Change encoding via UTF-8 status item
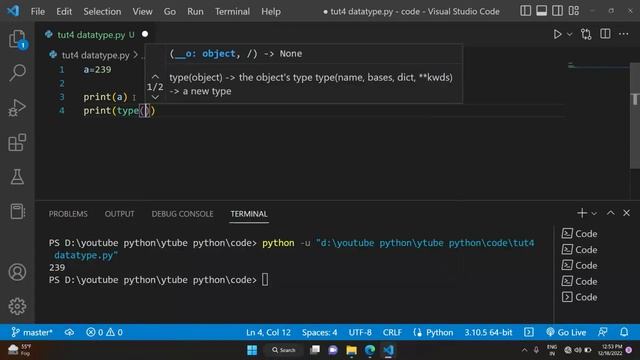Viewport: 640px width, 360px height. tap(360, 332)
